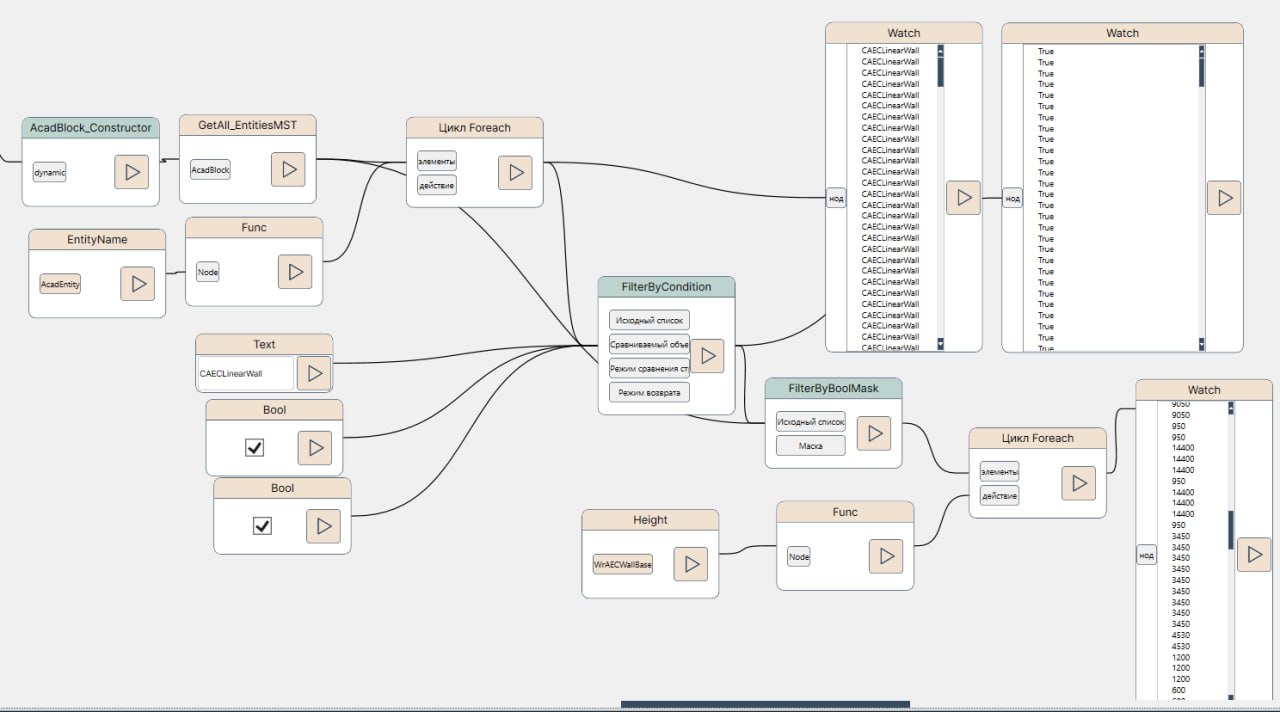Click the 'Маска' input port
Viewport: 1280px width, 712px height.
(811, 446)
